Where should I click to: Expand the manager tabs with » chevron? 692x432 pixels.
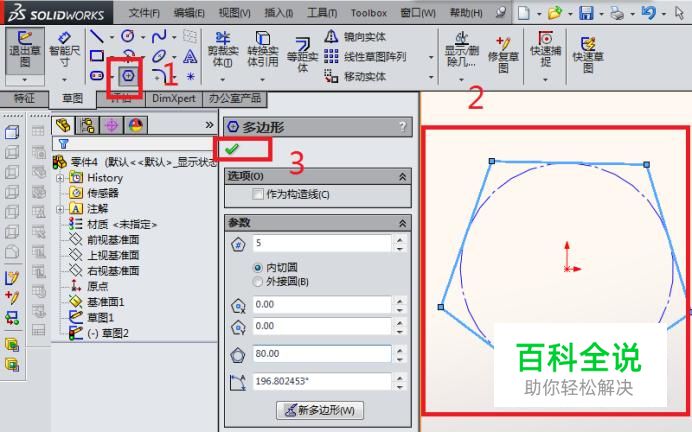(209, 125)
